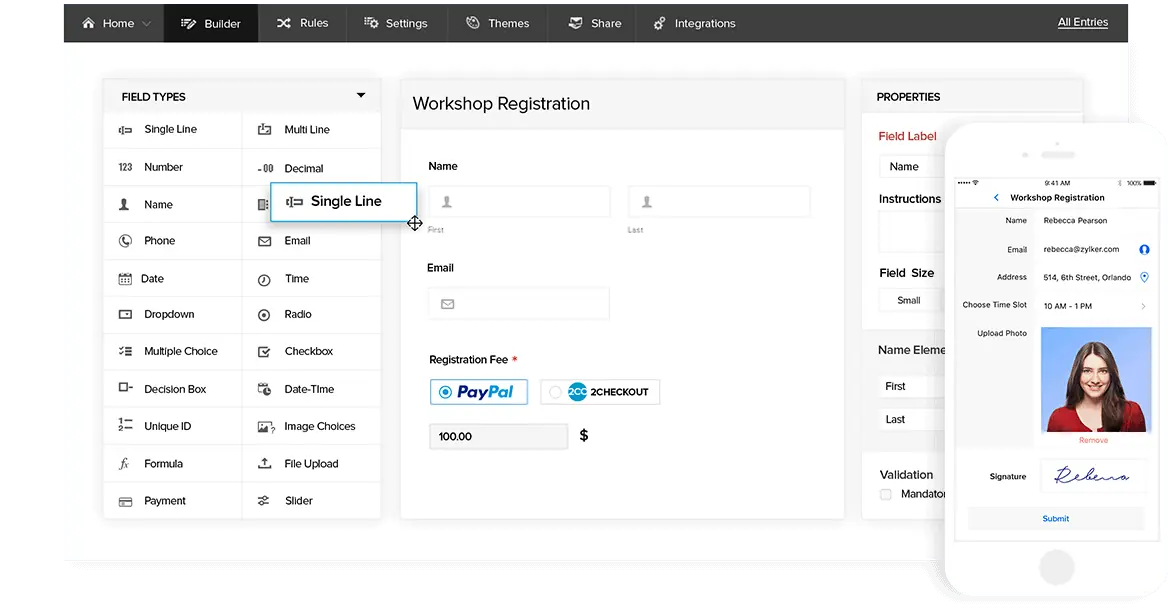
Task: Click the Instructions text area
Action: tap(912, 233)
